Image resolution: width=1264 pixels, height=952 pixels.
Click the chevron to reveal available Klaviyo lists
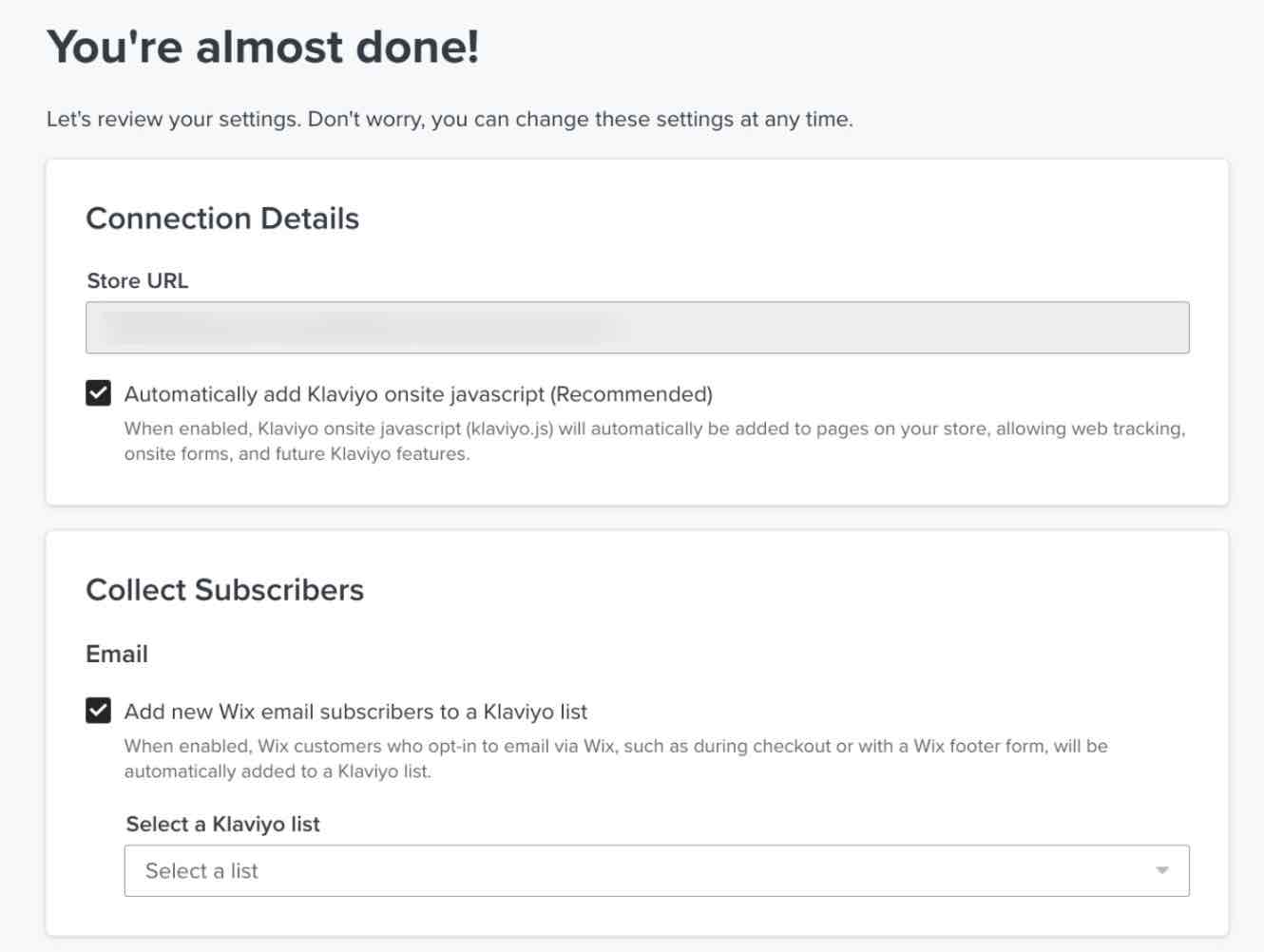click(1161, 869)
